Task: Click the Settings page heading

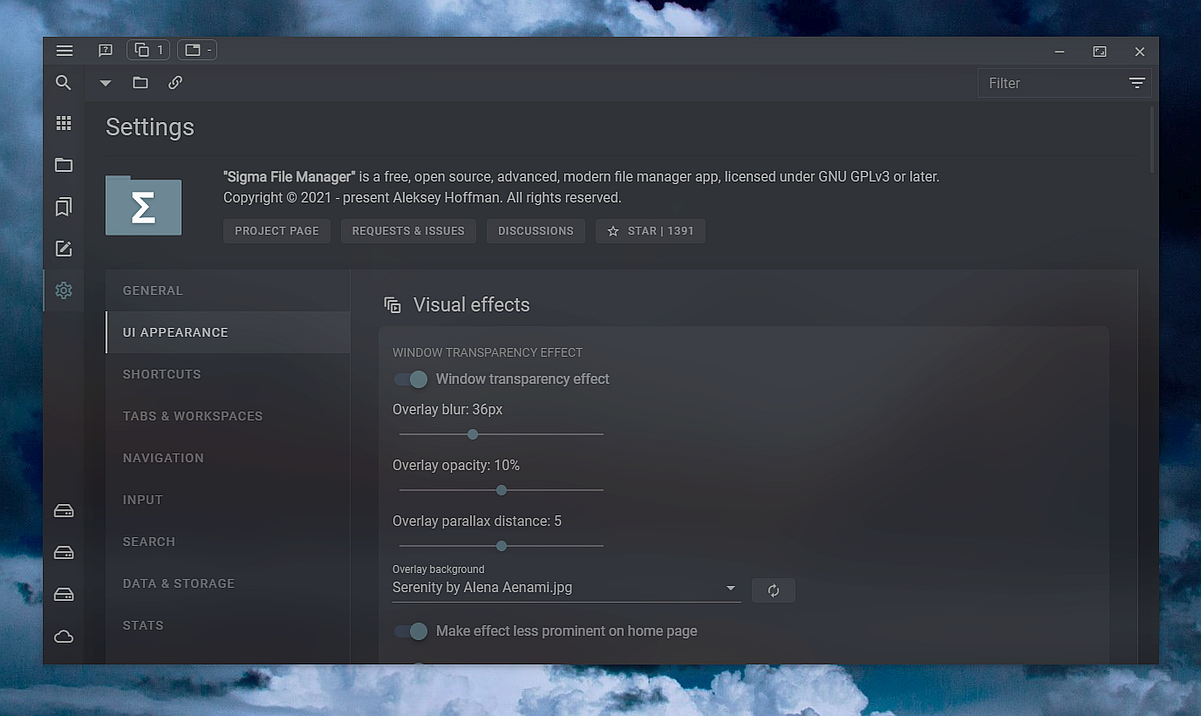Action: 150,128
